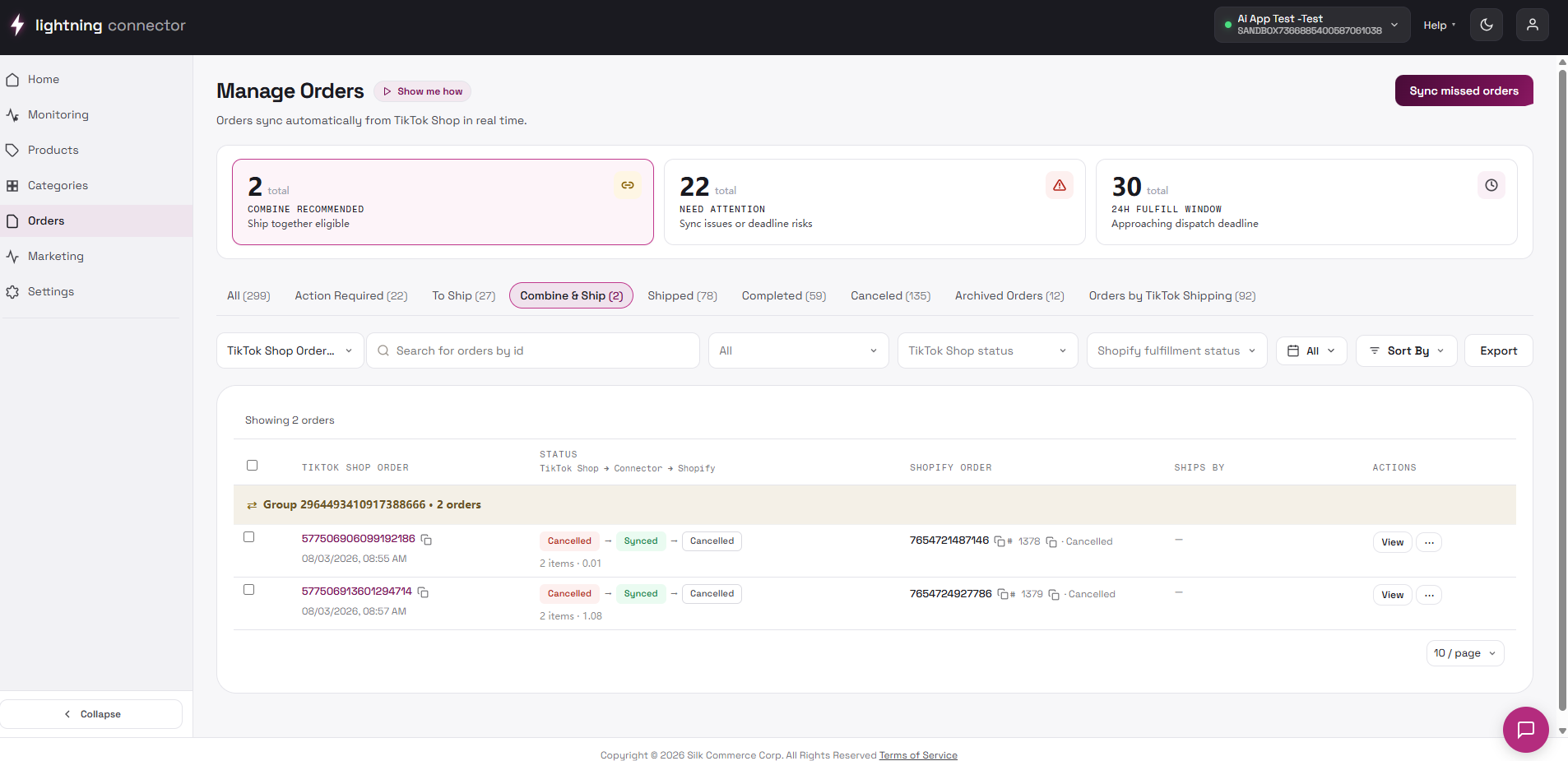Image resolution: width=1568 pixels, height=761 pixels.
Task: Toggle dark mode with the moon icon
Action: (1487, 25)
